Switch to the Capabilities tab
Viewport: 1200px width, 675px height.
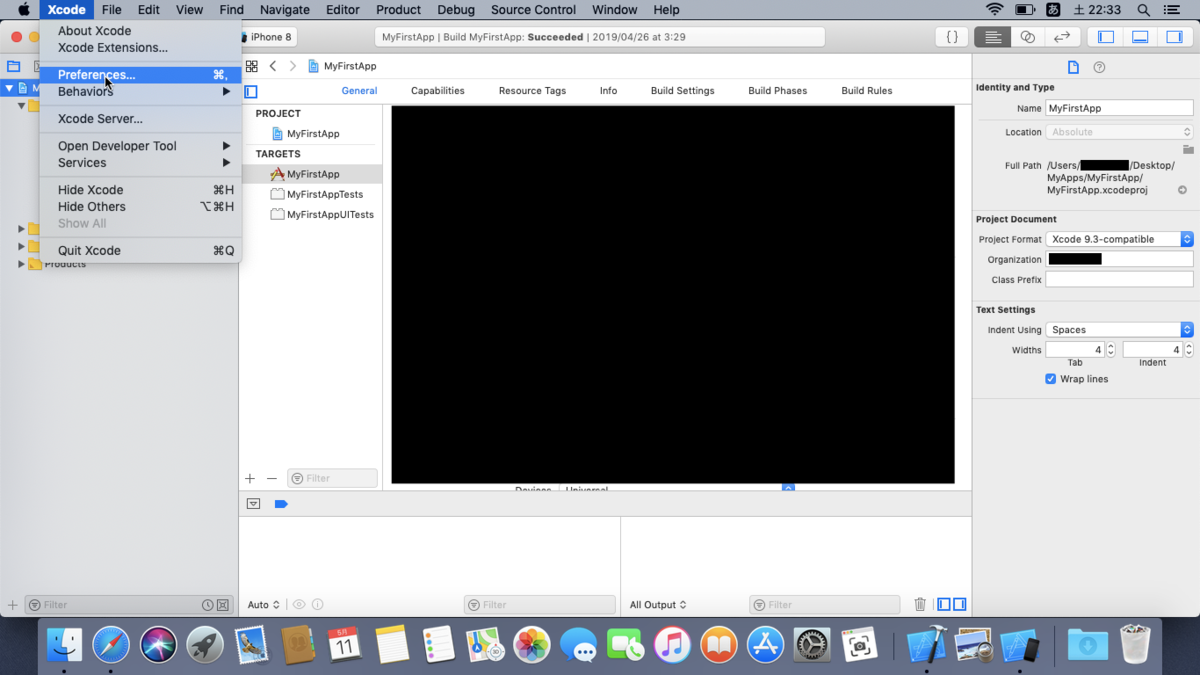[x=438, y=90]
